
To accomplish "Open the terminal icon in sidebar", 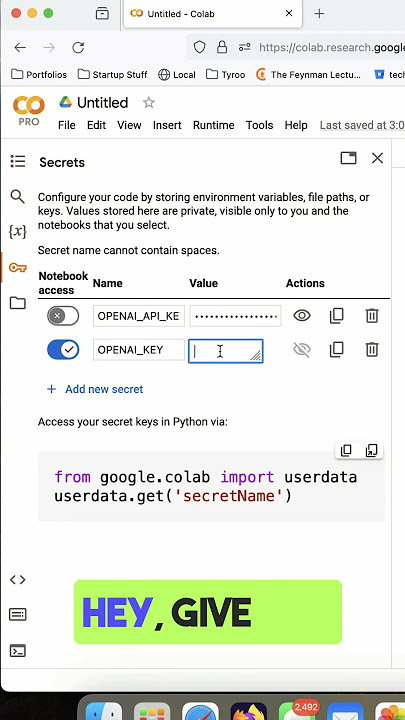I will click(x=17, y=651).
